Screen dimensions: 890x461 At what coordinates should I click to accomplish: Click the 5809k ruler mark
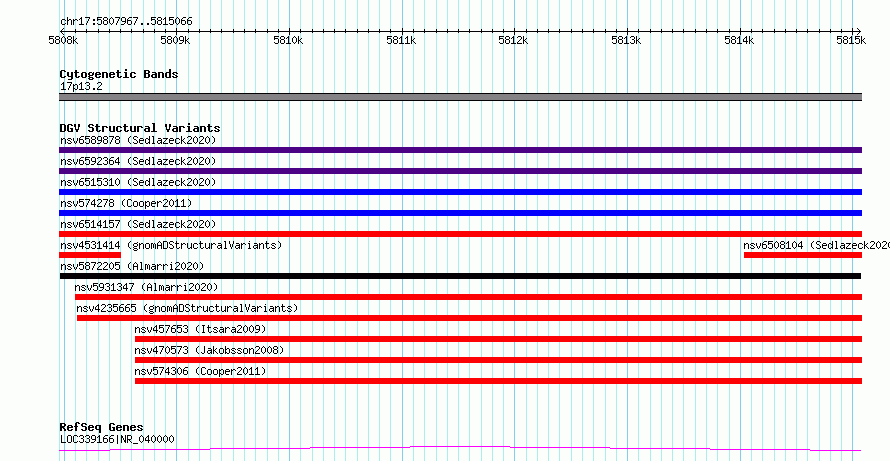pyautogui.click(x=176, y=40)
